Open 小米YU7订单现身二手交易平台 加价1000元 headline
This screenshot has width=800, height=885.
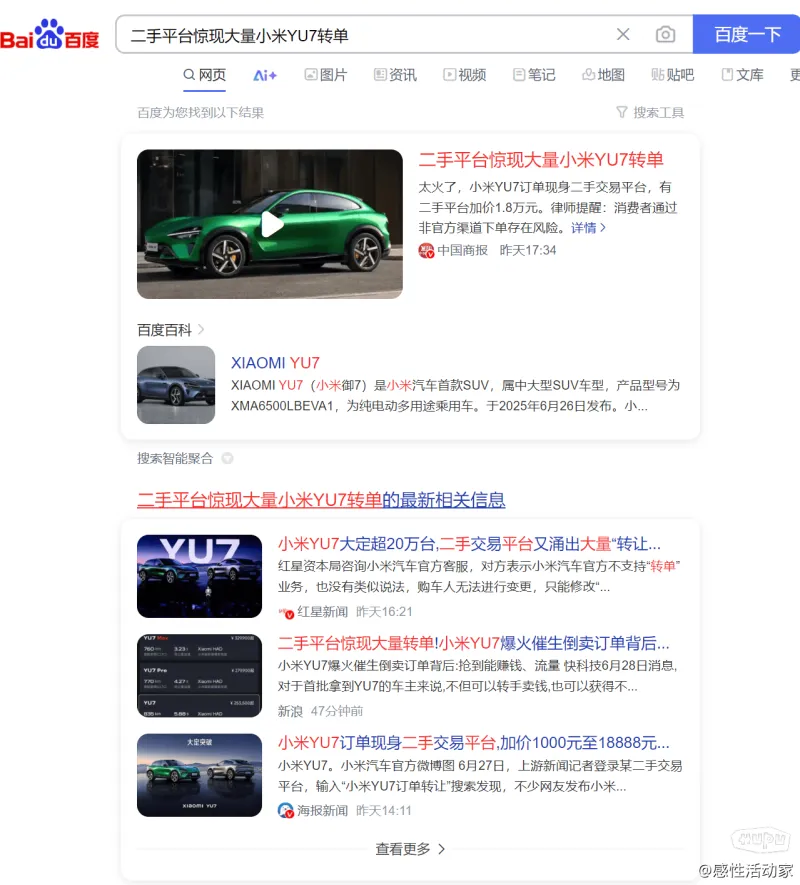point(474,743)
